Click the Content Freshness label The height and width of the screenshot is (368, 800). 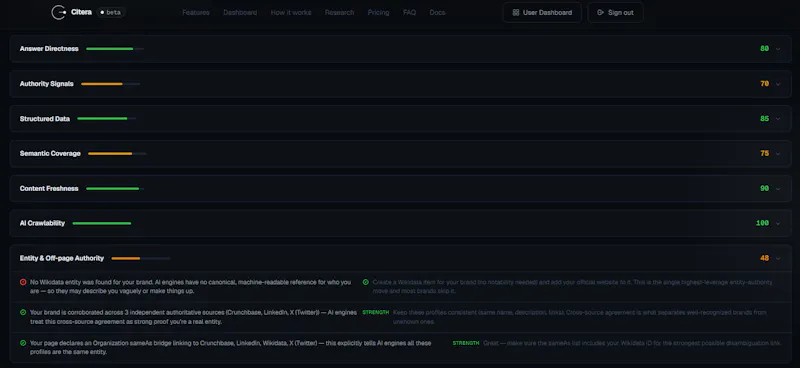(x=49, y=189)
